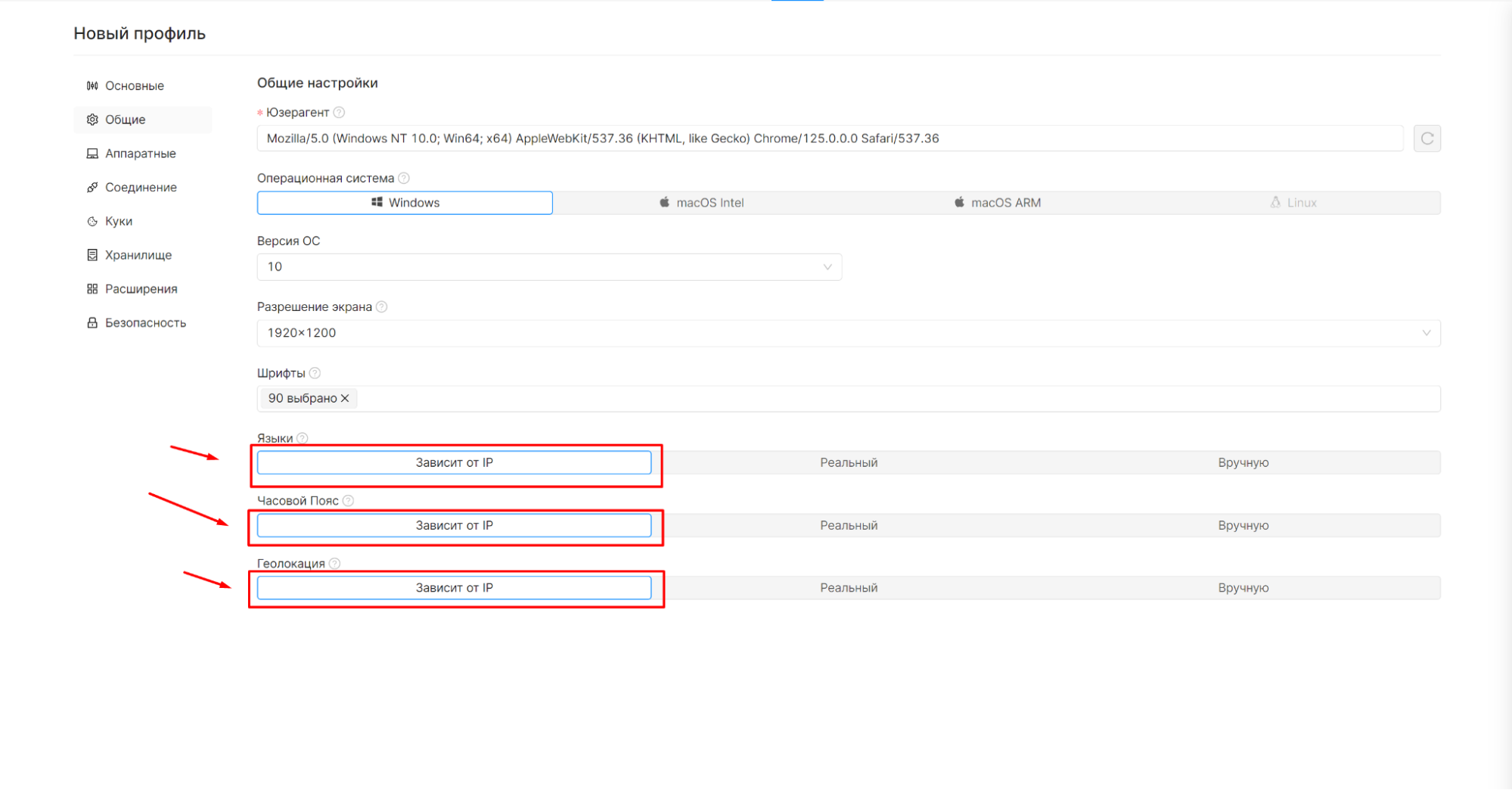Viewport: 1512px width, 790px height.
Task: Regenerate the user agent string
Action: pyautogui.click(x=1427, y=138)
